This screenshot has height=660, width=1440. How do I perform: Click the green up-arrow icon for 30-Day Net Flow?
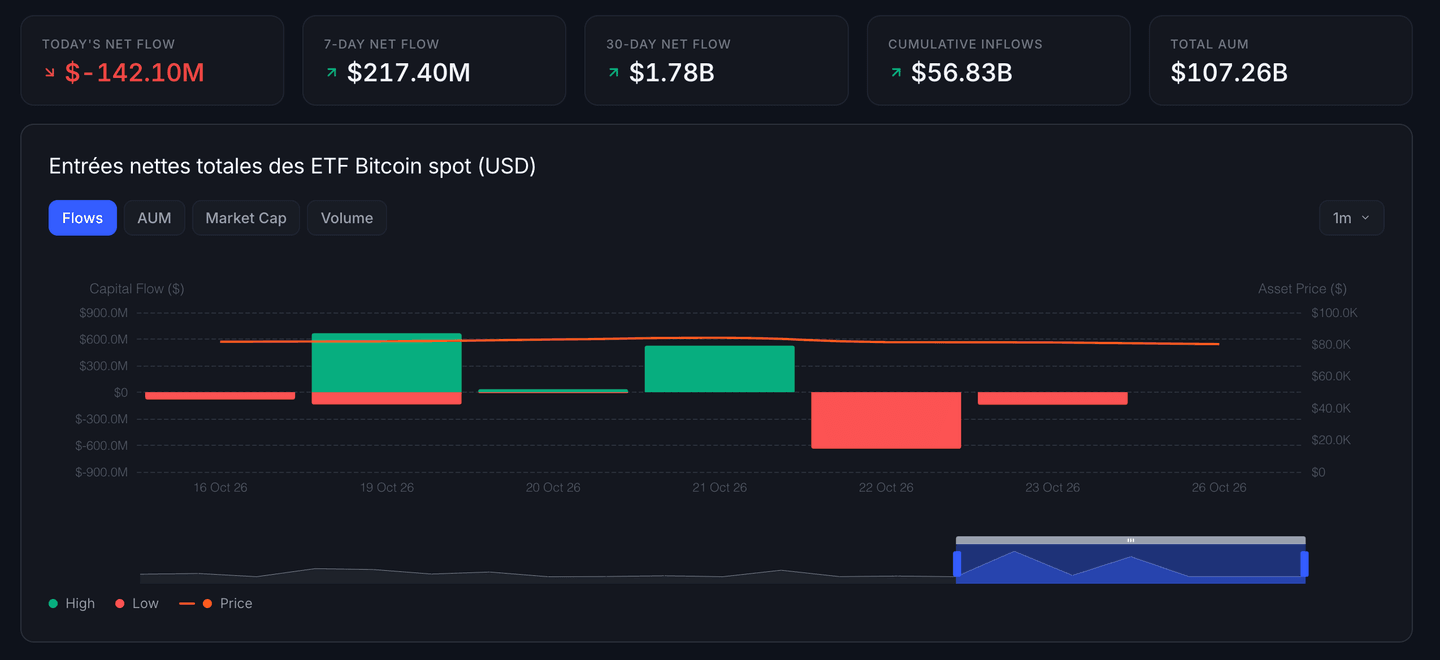[614, 73]
